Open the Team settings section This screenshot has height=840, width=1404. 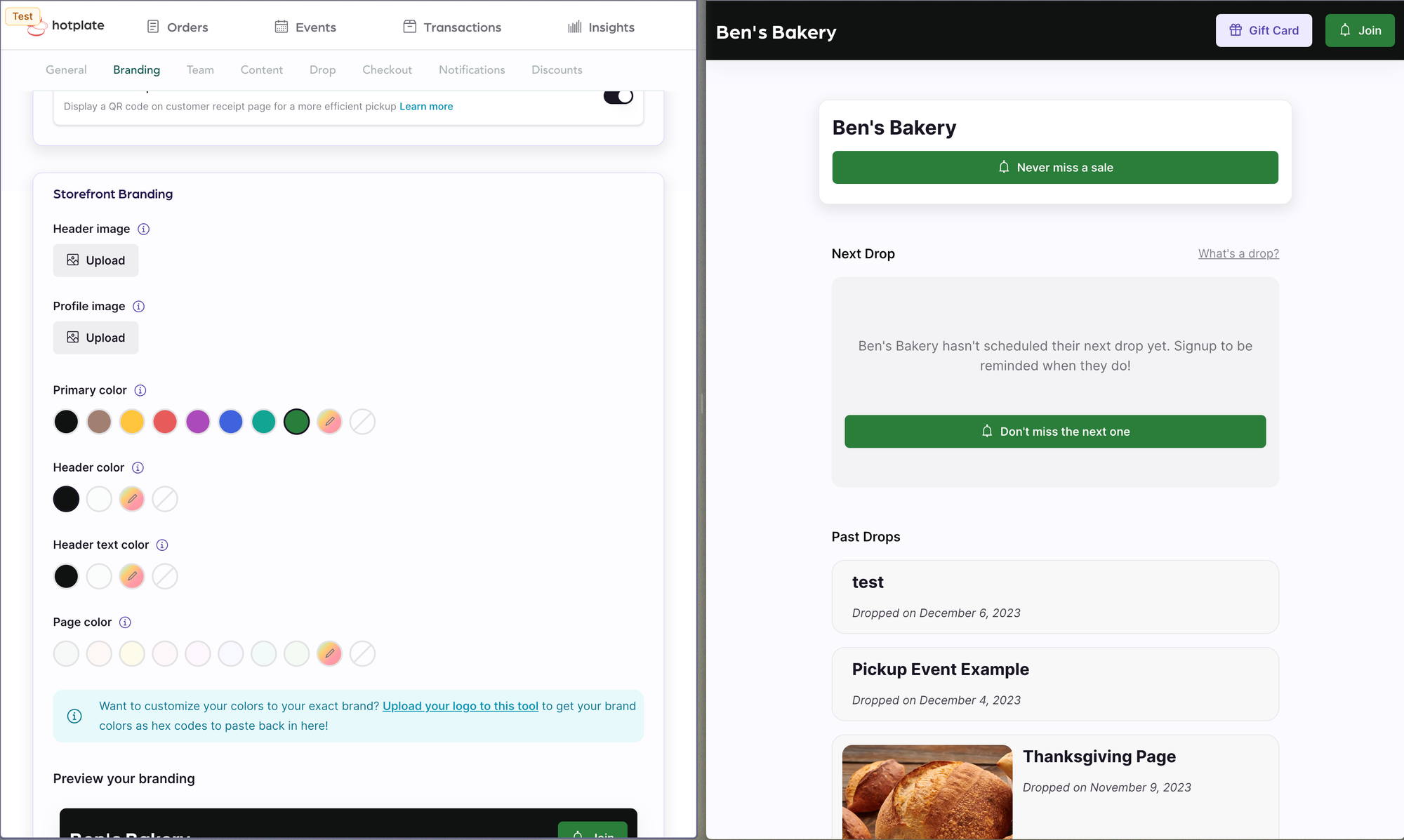tap(200, 70)
